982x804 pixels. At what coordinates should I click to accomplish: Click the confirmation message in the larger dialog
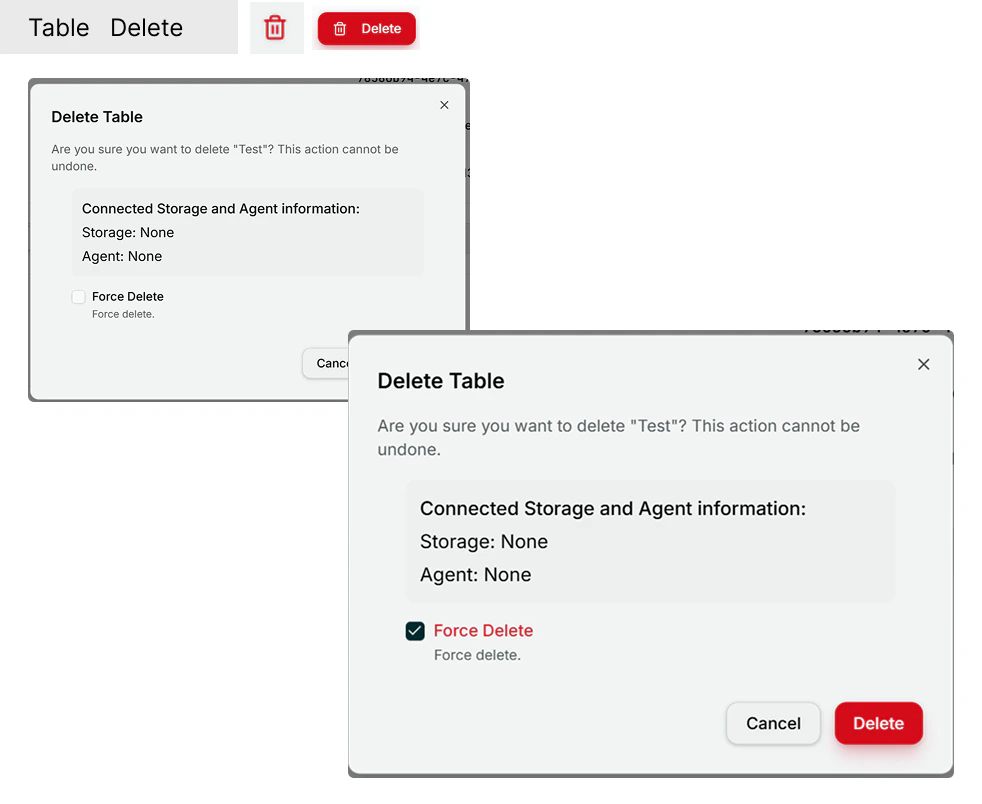(618, 438)
